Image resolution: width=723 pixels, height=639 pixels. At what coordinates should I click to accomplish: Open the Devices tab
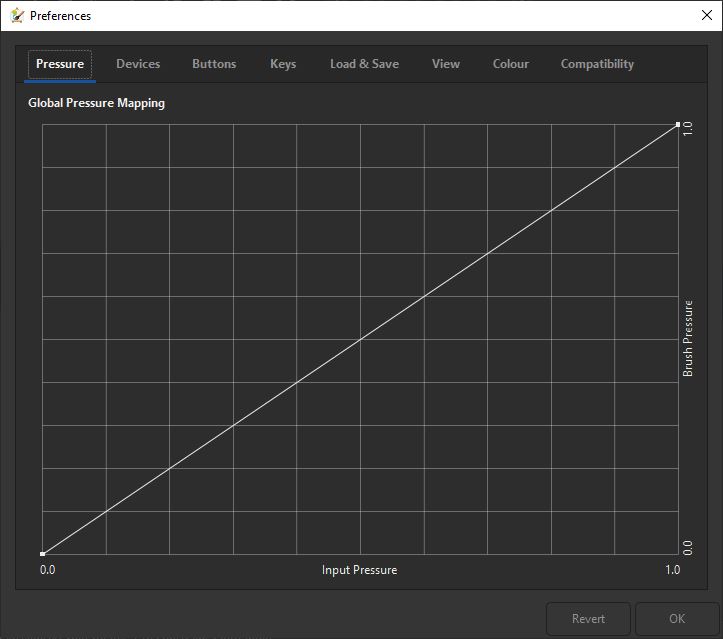tap(138, 64)
